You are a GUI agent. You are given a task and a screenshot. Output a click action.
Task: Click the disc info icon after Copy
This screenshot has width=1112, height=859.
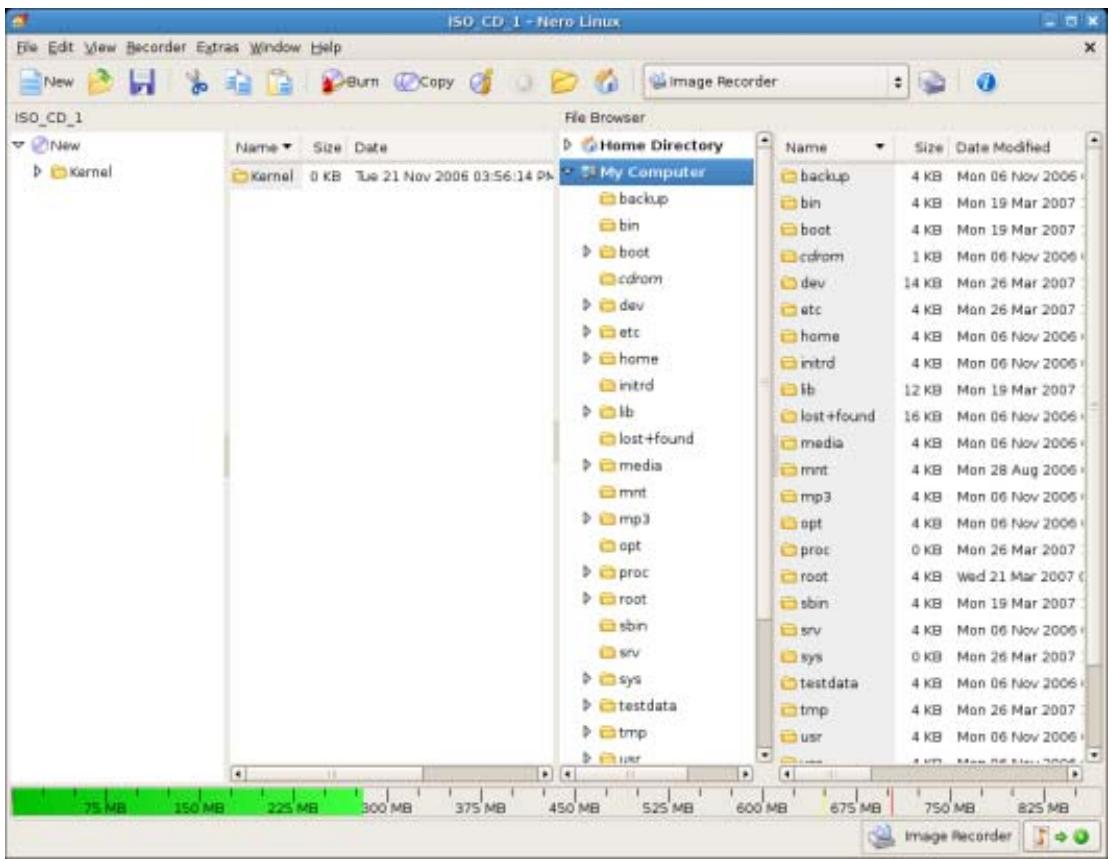482,82
